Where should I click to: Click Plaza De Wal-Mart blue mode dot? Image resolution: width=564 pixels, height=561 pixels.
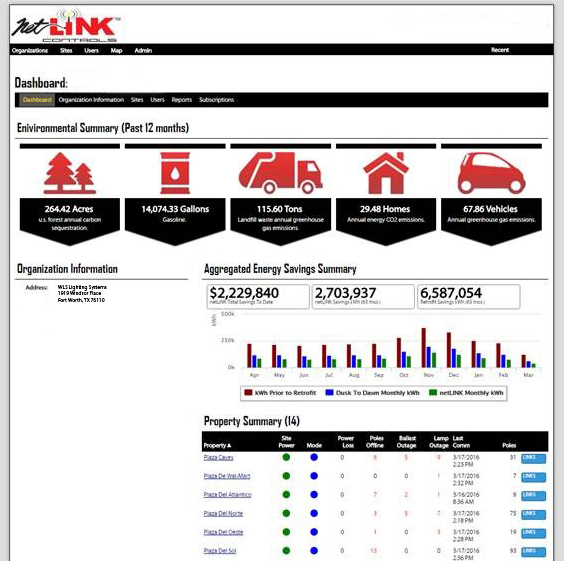click(x=314, y=476)
